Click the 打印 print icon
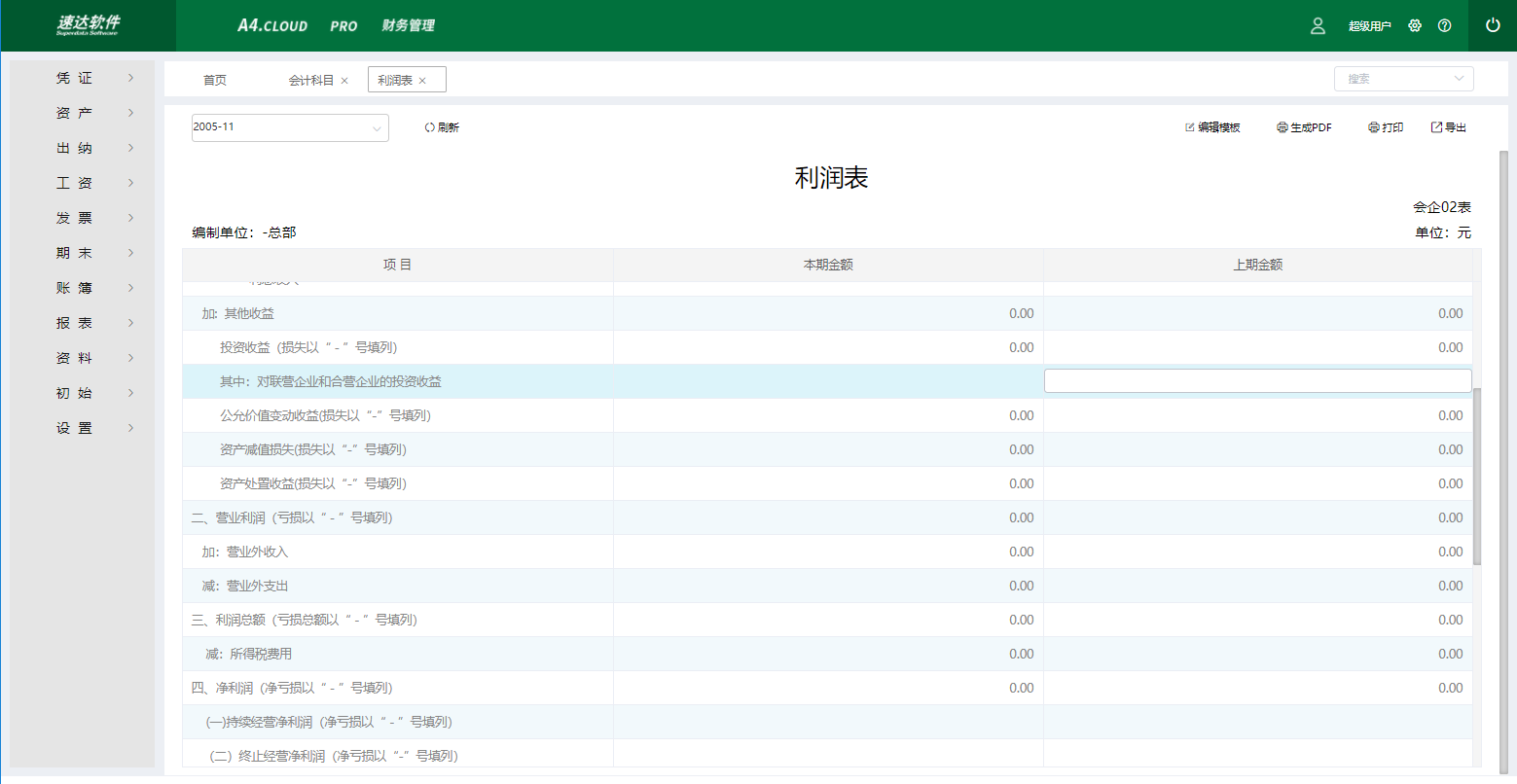 click(1373, 127)
